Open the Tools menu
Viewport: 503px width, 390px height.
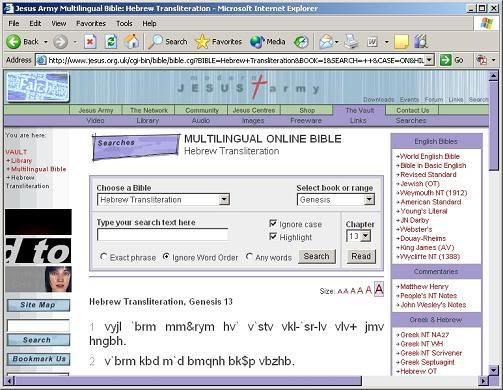(124, 23)
